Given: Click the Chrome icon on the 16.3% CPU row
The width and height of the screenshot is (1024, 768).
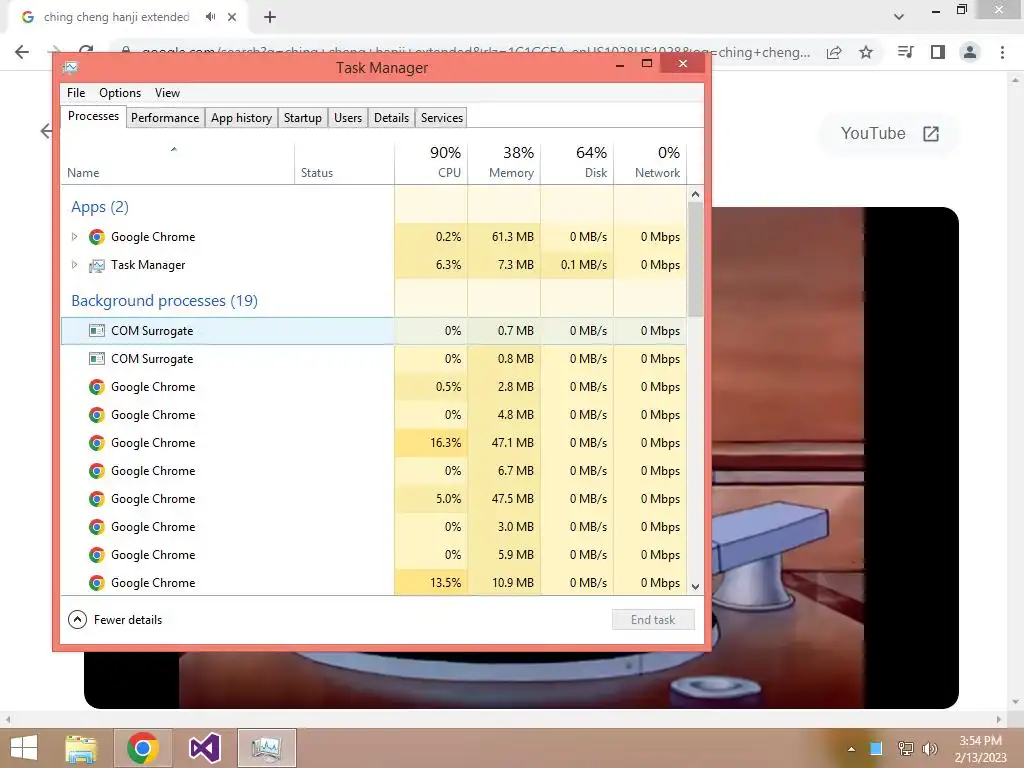Looking at the screenshot, I should pyautogui.click(x=97, y=443).
